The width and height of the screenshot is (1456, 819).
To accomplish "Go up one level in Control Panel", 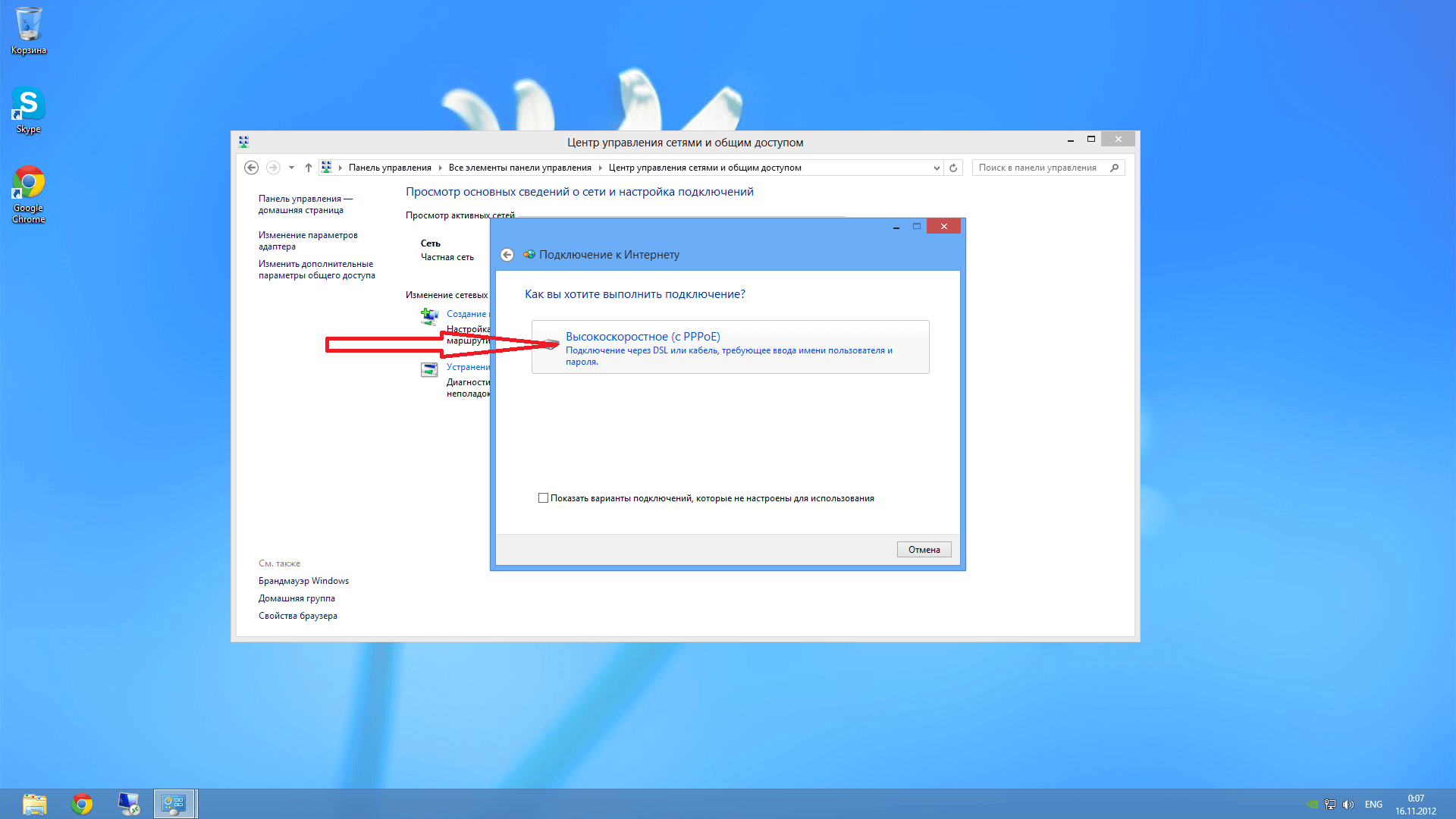I will (309, 168).
